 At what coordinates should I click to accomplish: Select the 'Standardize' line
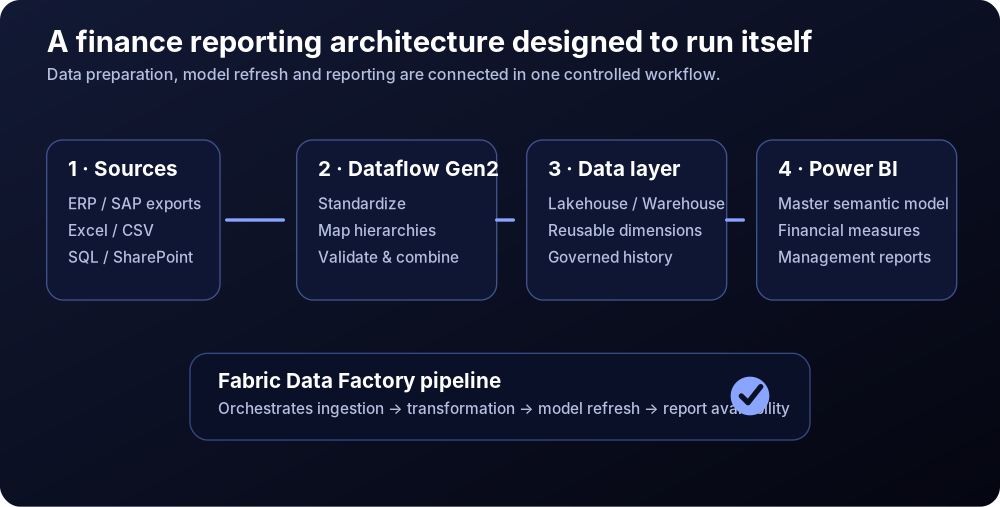point(362,203)
